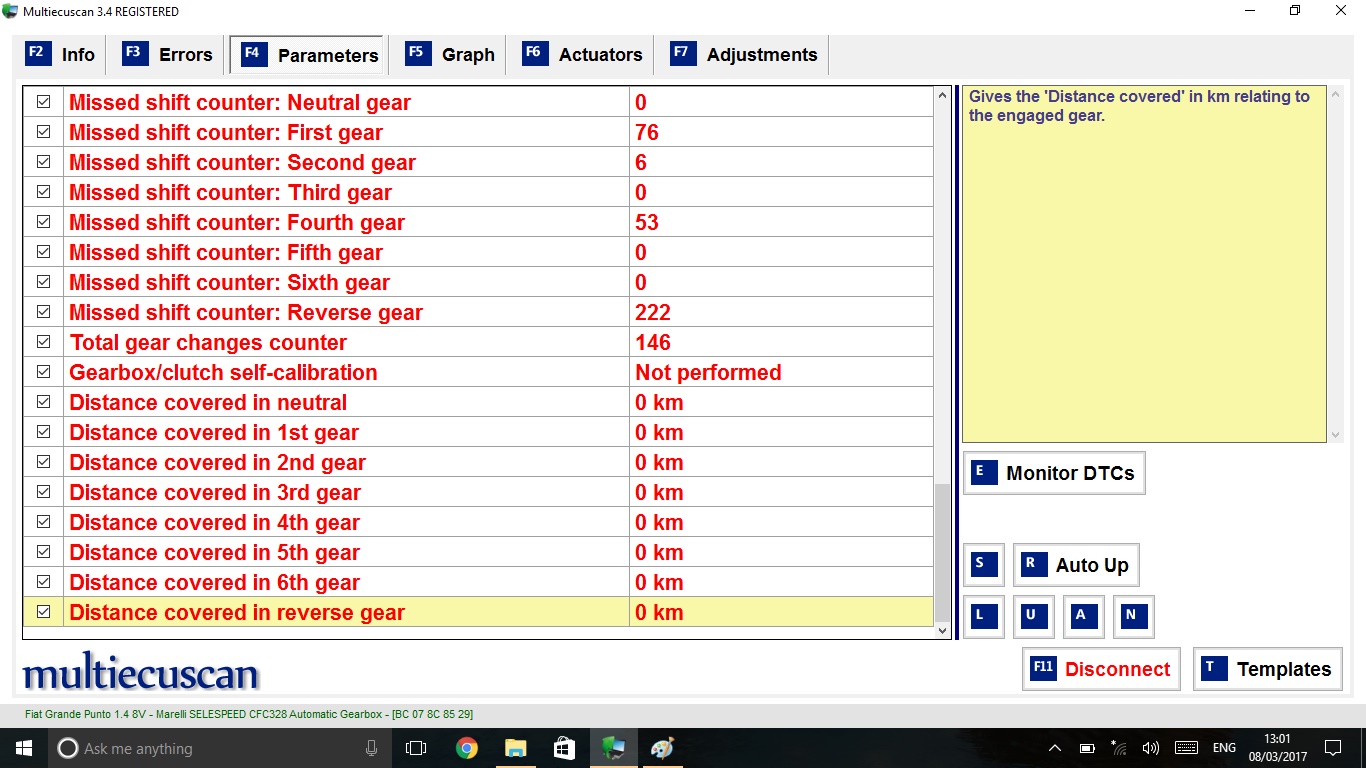This screenshot has width=1366, height=768.
Task: Click the N shortcut button
Action: click(1133, 617)
